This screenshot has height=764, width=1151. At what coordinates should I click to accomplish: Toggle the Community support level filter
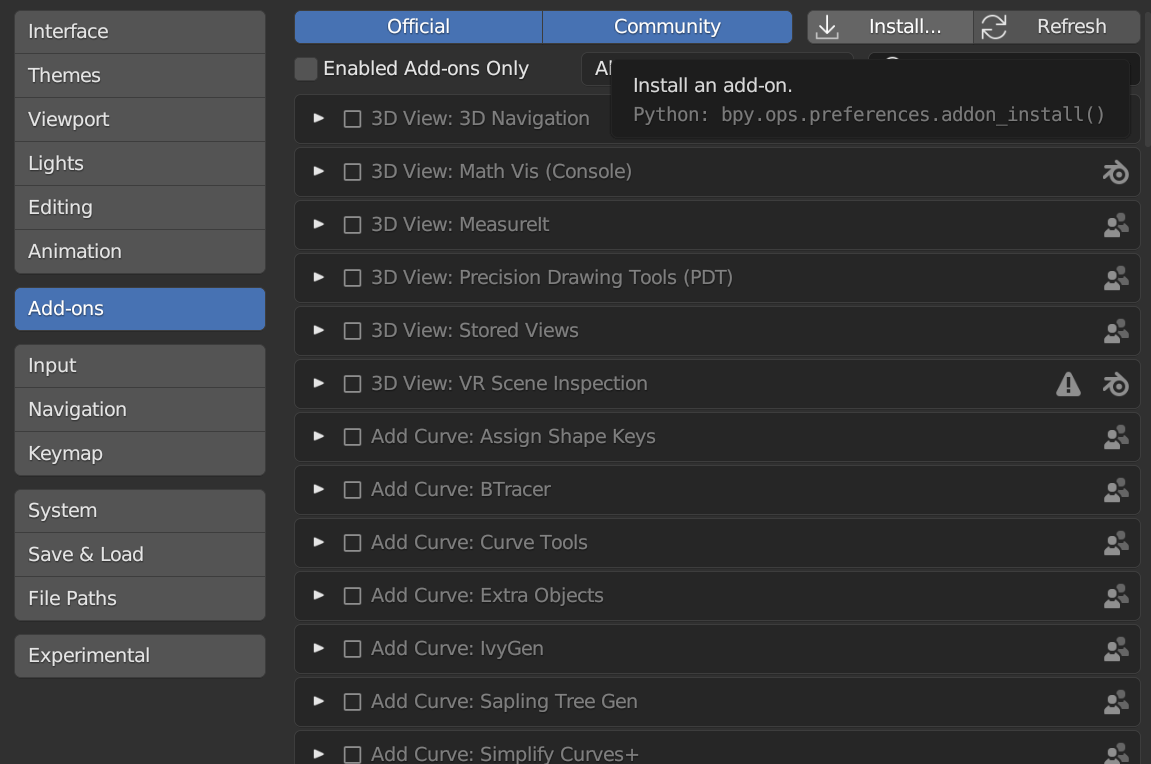[667, 27]
